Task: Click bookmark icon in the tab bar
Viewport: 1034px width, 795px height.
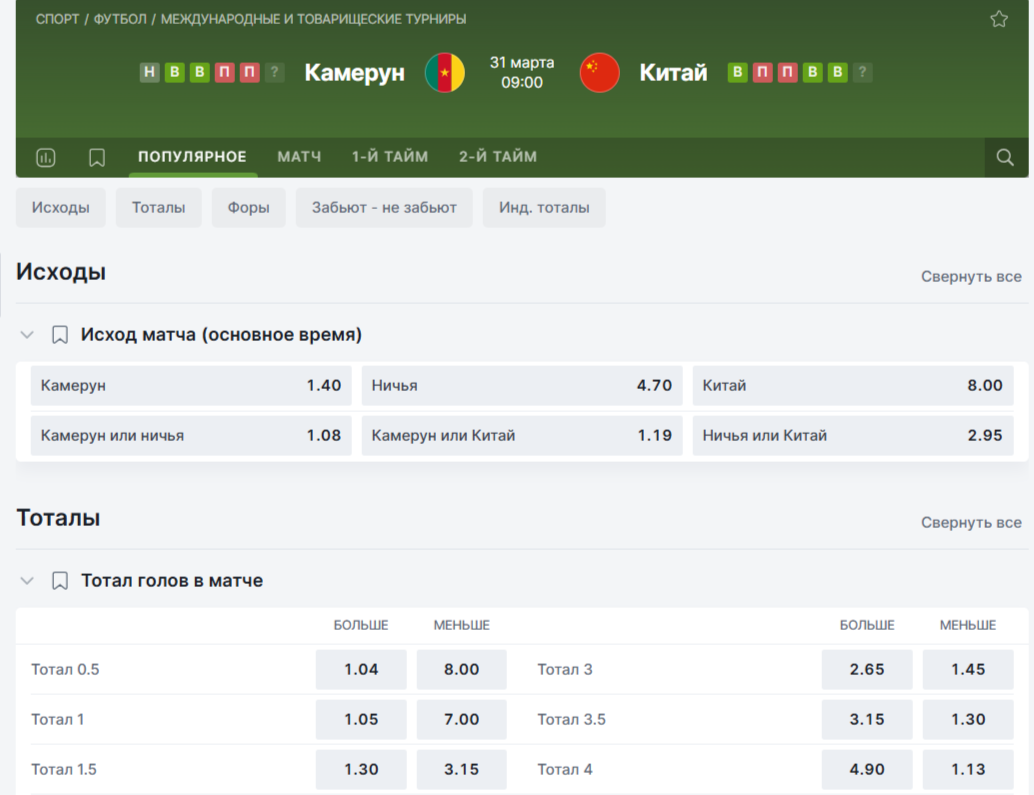Action: pos(97,157)
